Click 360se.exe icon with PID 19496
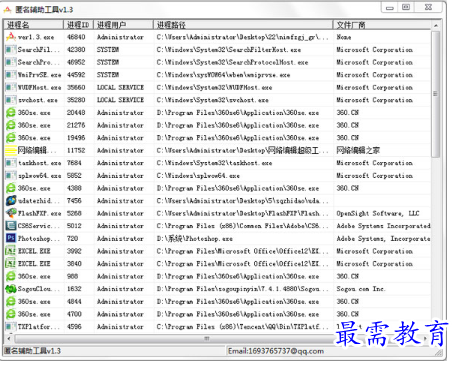The height and width of the screenshot is (365, 457). pos(11,138)
